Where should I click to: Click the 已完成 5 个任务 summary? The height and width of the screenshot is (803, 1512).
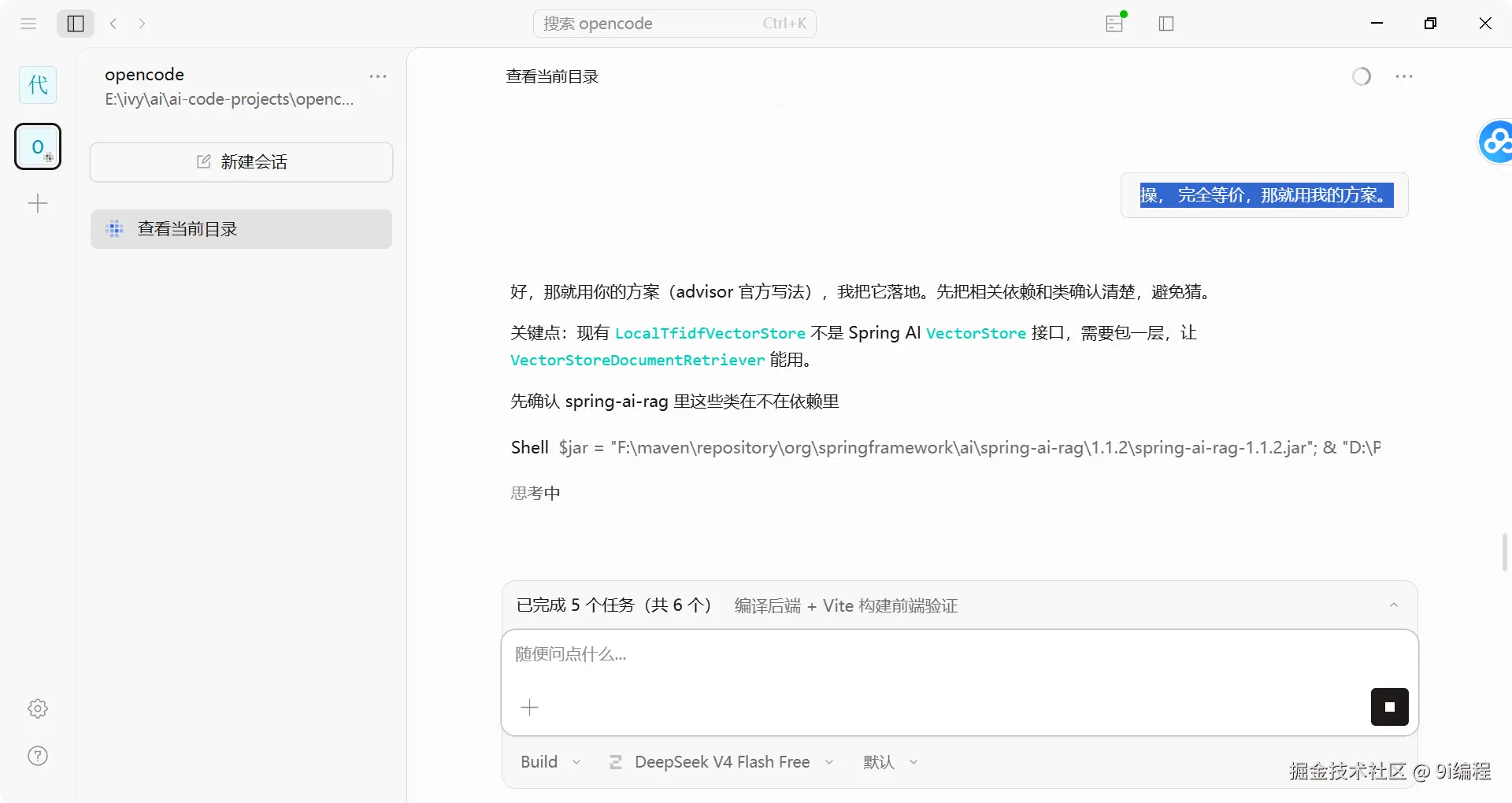614,605
